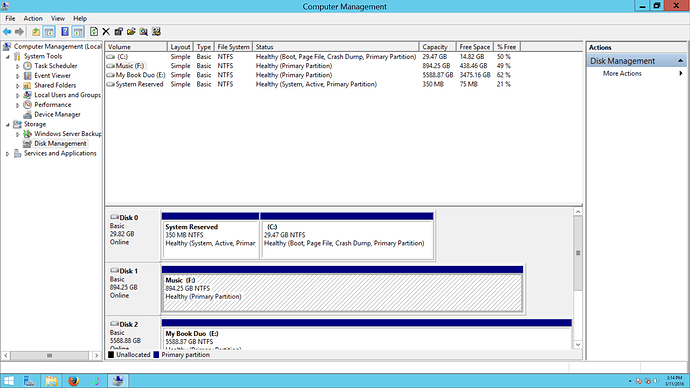Screen dimensions: 690x388
Task: Sort by Layout column header
Action: (180, 47)
